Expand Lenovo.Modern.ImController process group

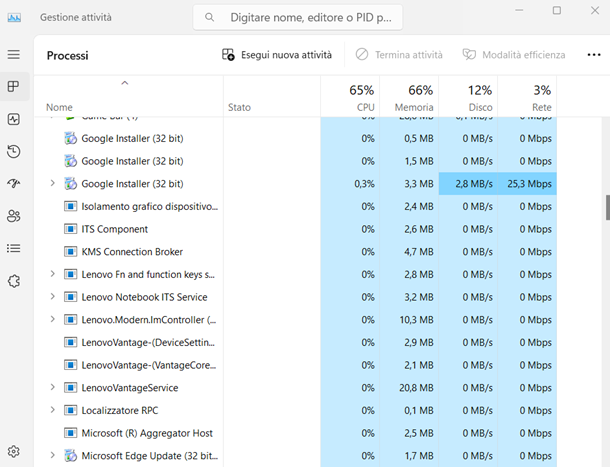[x=53, y=319]
